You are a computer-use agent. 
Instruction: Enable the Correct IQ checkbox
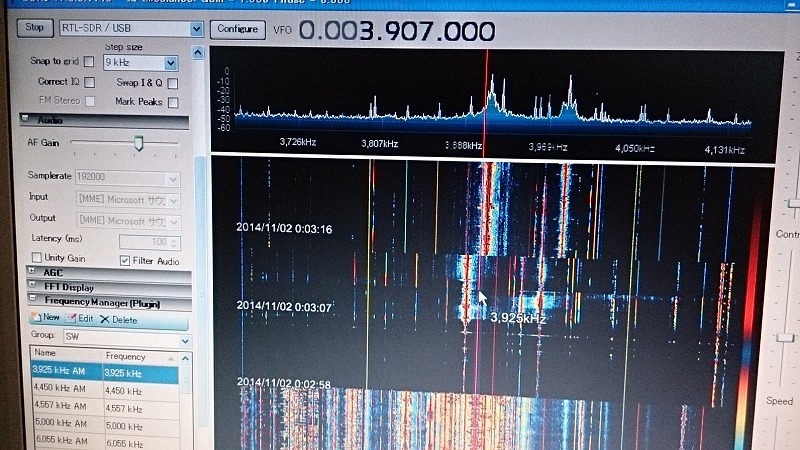pyautogui.click(x=89, y=82)
